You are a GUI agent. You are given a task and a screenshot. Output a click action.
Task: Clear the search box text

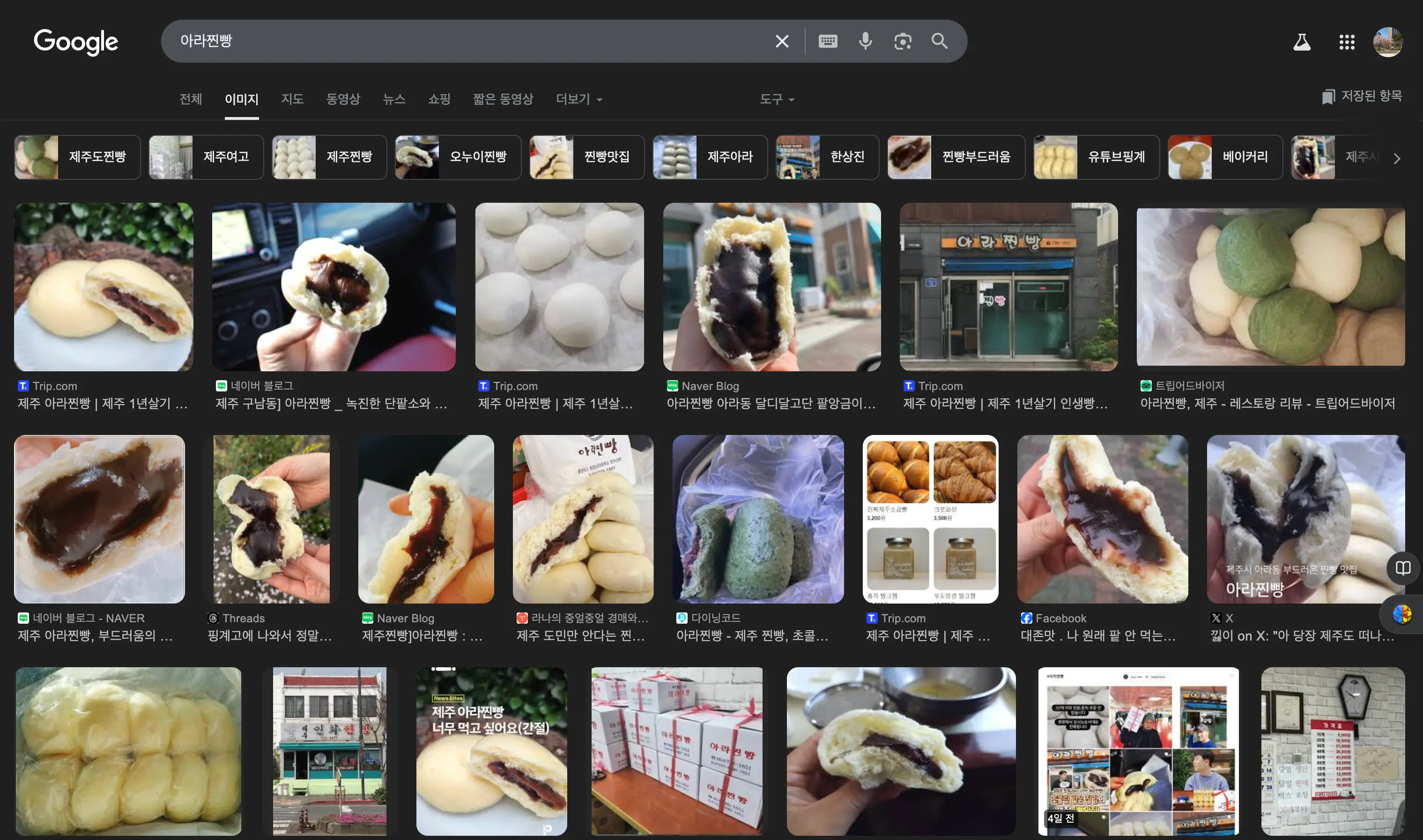pos(781,41)
